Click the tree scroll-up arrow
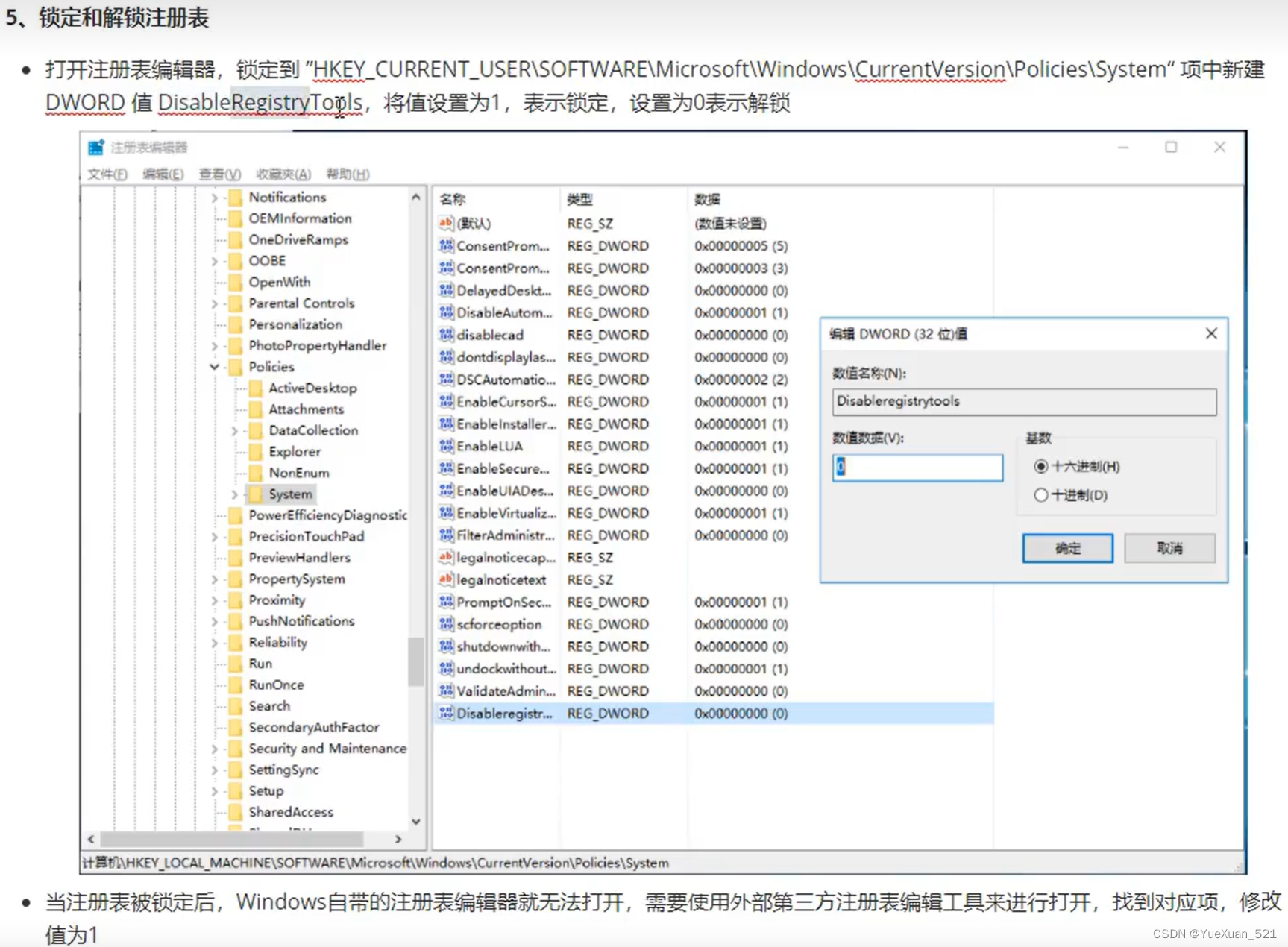 (416, 198)
